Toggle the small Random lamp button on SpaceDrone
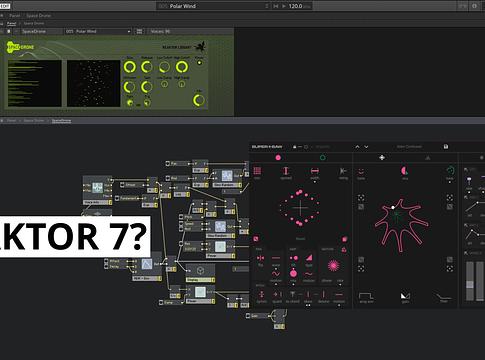Viewport: 485px width, 360px height. point(199,62)
